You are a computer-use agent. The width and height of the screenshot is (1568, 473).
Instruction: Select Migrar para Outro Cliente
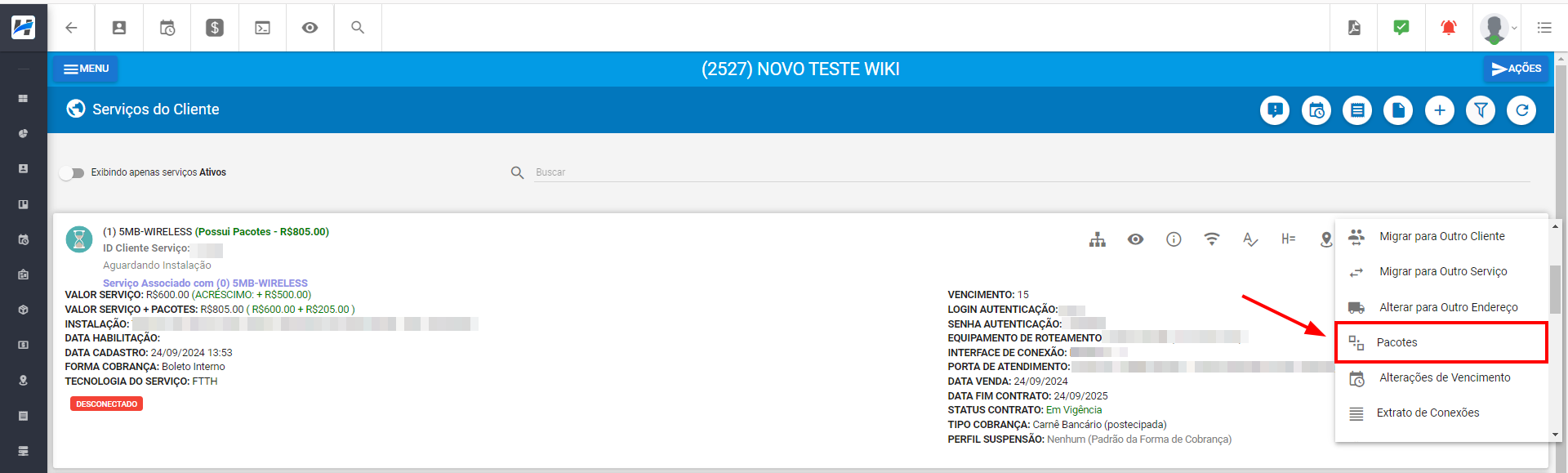[x=1441, y=236]
